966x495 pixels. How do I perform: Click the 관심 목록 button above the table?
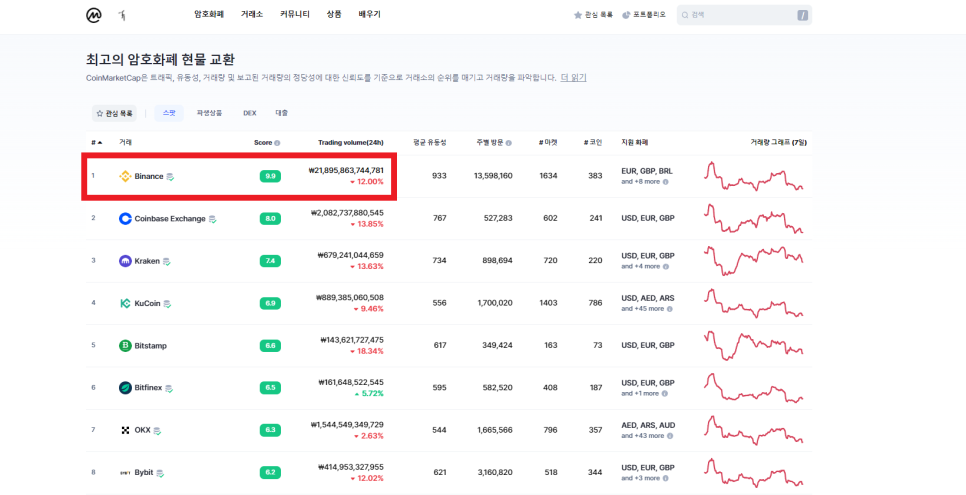coord(114,113)
